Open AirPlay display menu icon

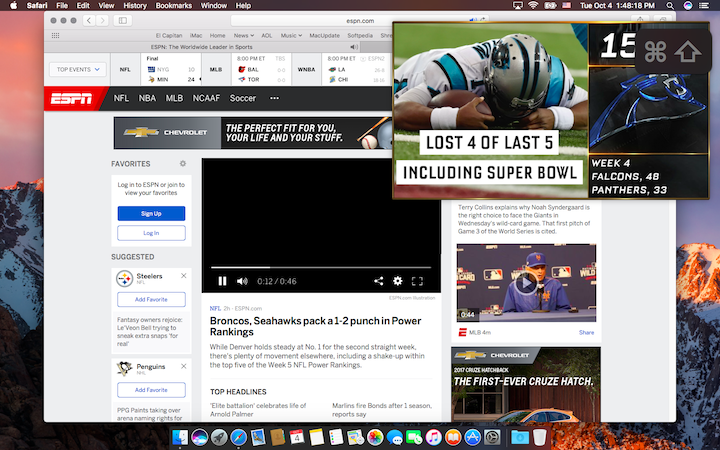518,6
